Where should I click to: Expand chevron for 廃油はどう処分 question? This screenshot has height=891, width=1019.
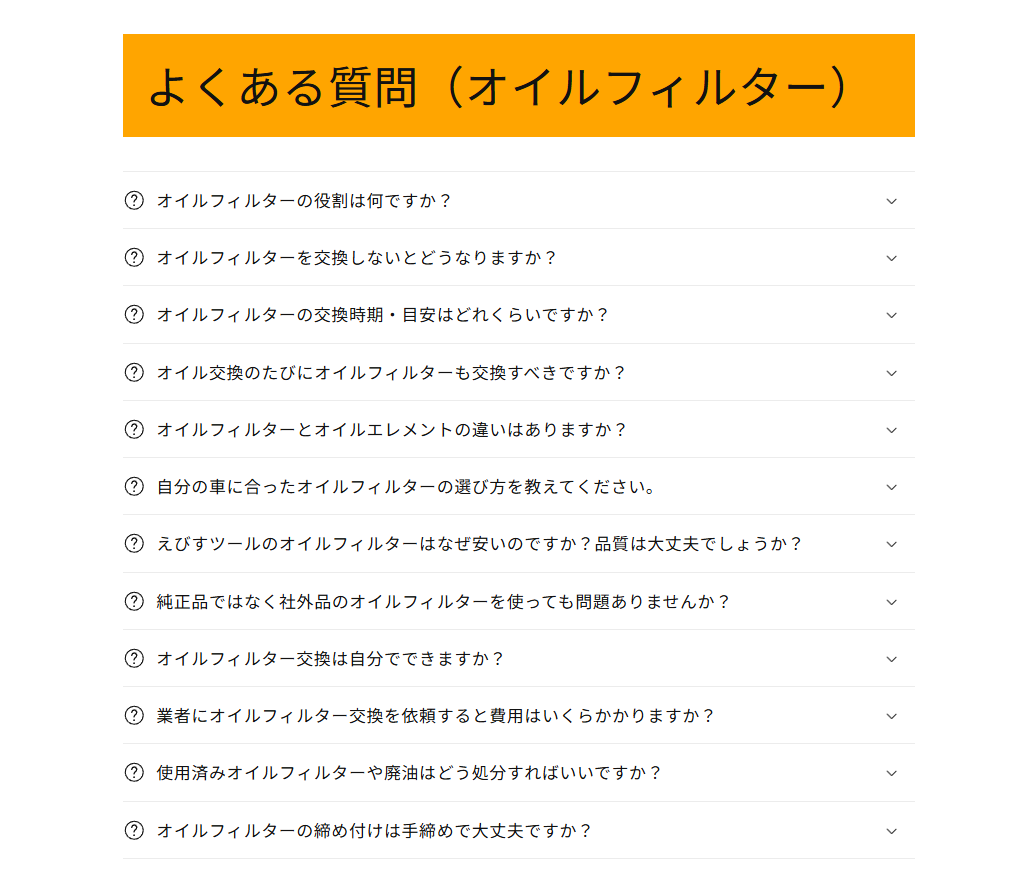pyautogui.click(x=892, y=773)
